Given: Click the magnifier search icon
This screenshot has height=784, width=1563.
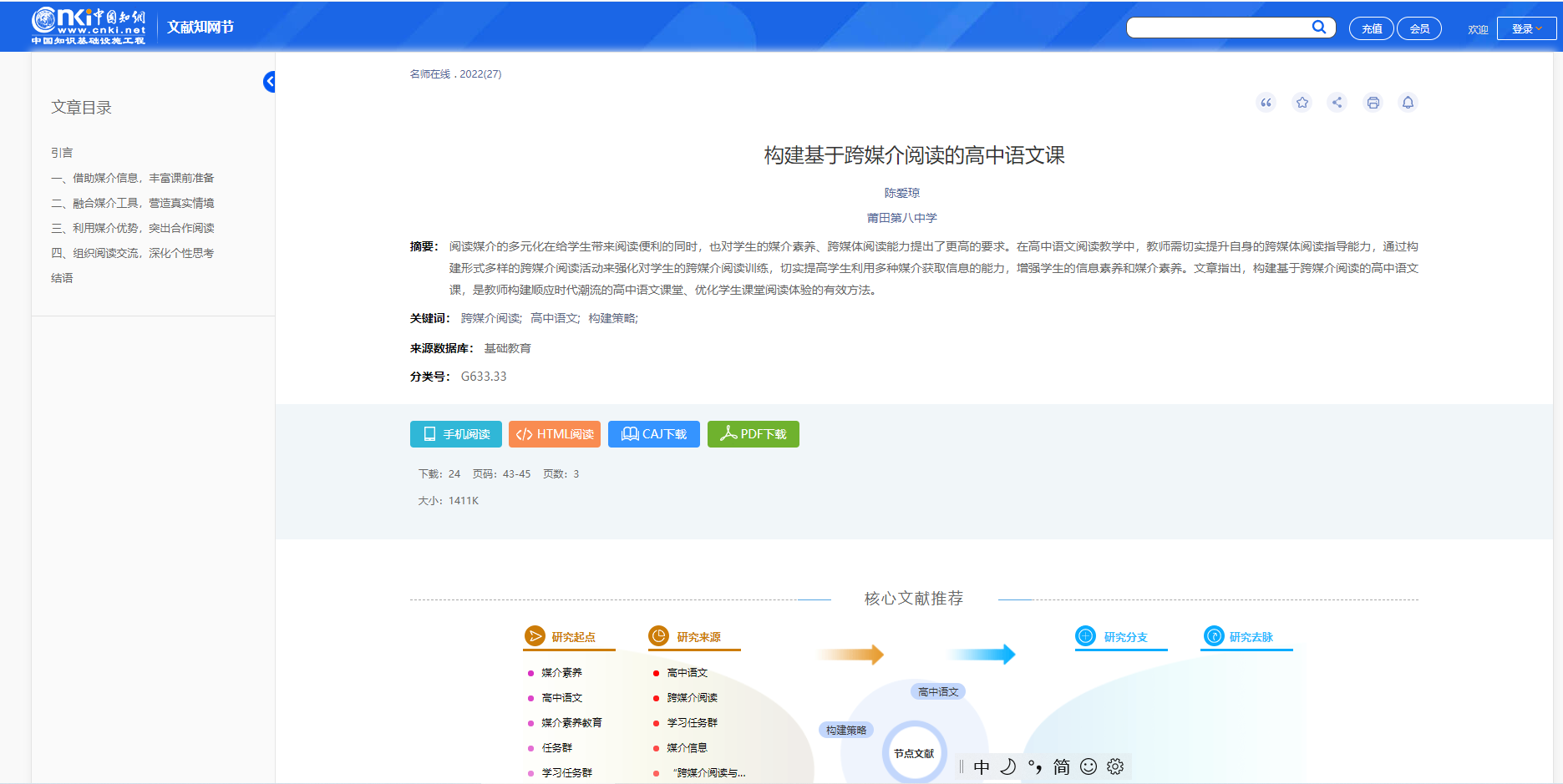Looking at the screenshot, I should point(1319,27).
